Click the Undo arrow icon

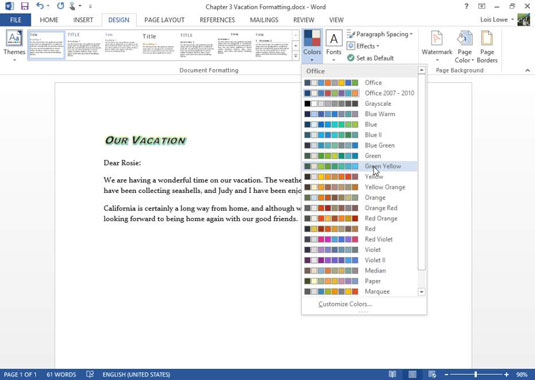tap(40, 6)
